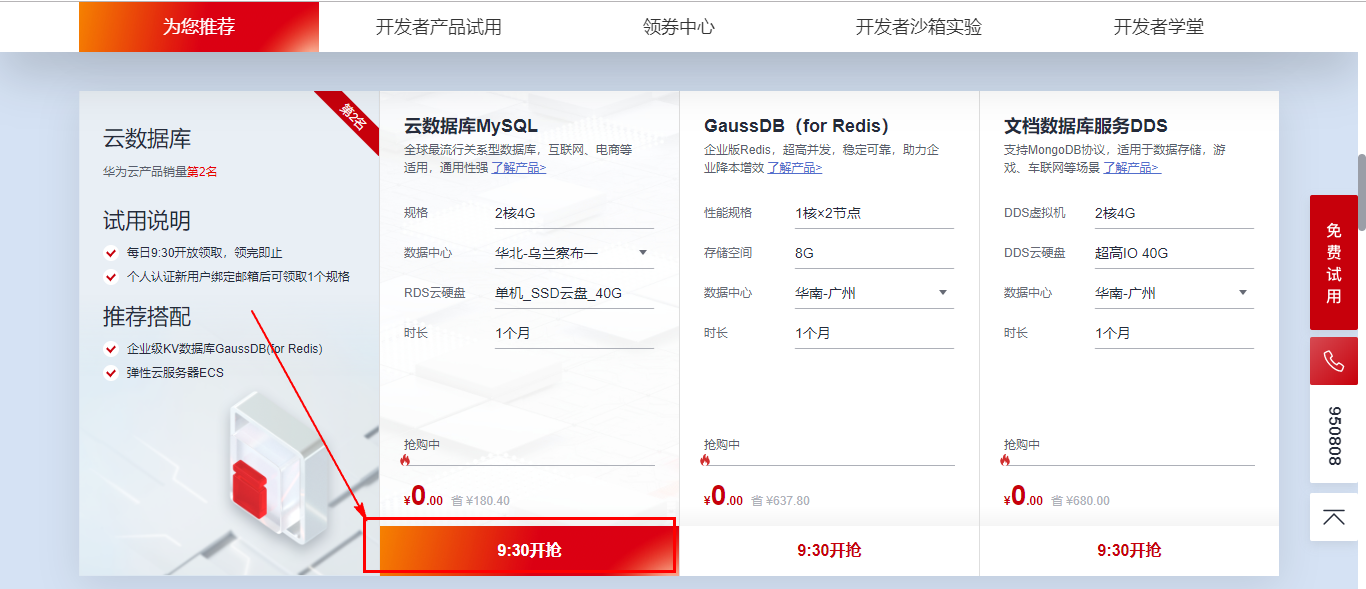Click the 云数据库MySQL card title
Image resolution: width=1366 pixels, height=589 pixels.
point(471,126)
